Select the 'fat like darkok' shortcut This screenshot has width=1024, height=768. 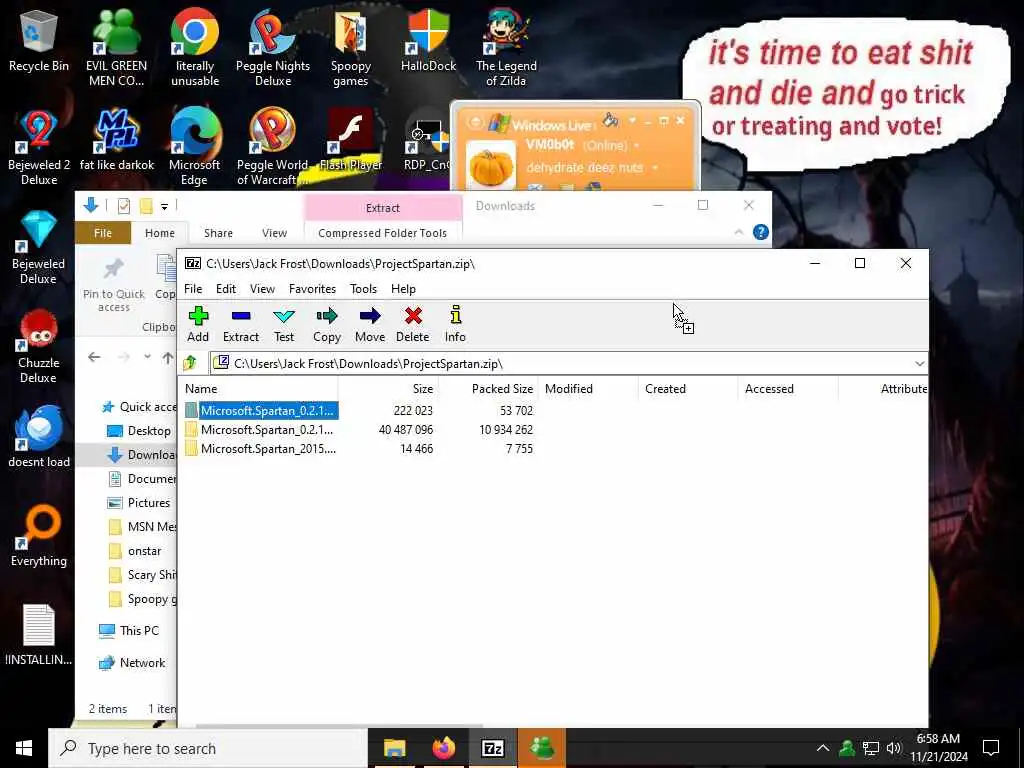(x=117, y=140)
